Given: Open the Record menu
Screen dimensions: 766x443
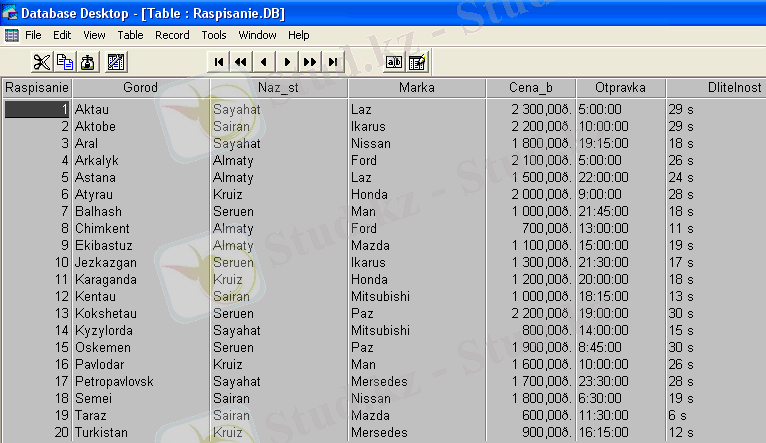Looking at the screenshot, I should coord(172,35).
